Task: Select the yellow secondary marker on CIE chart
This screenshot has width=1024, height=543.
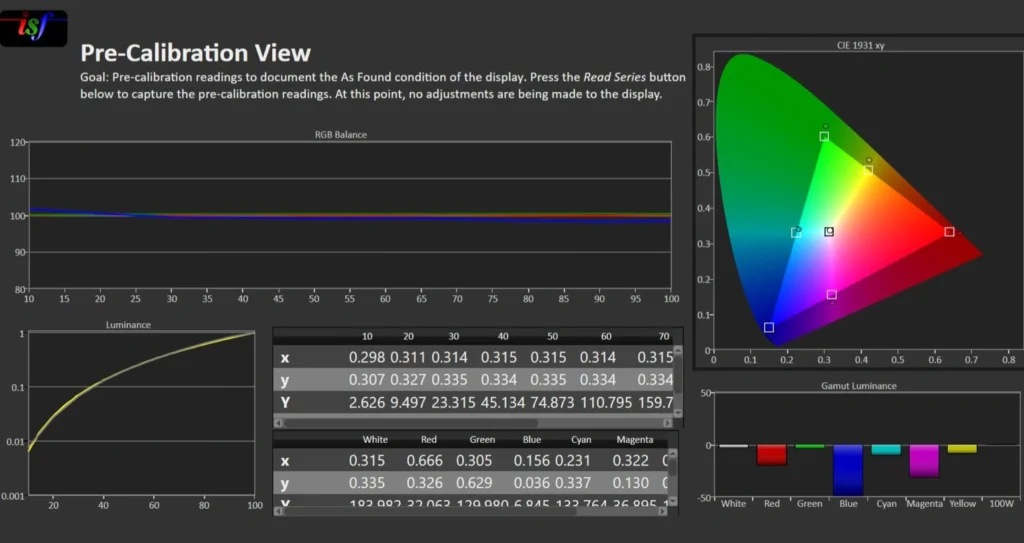Action: coord(868,171)
